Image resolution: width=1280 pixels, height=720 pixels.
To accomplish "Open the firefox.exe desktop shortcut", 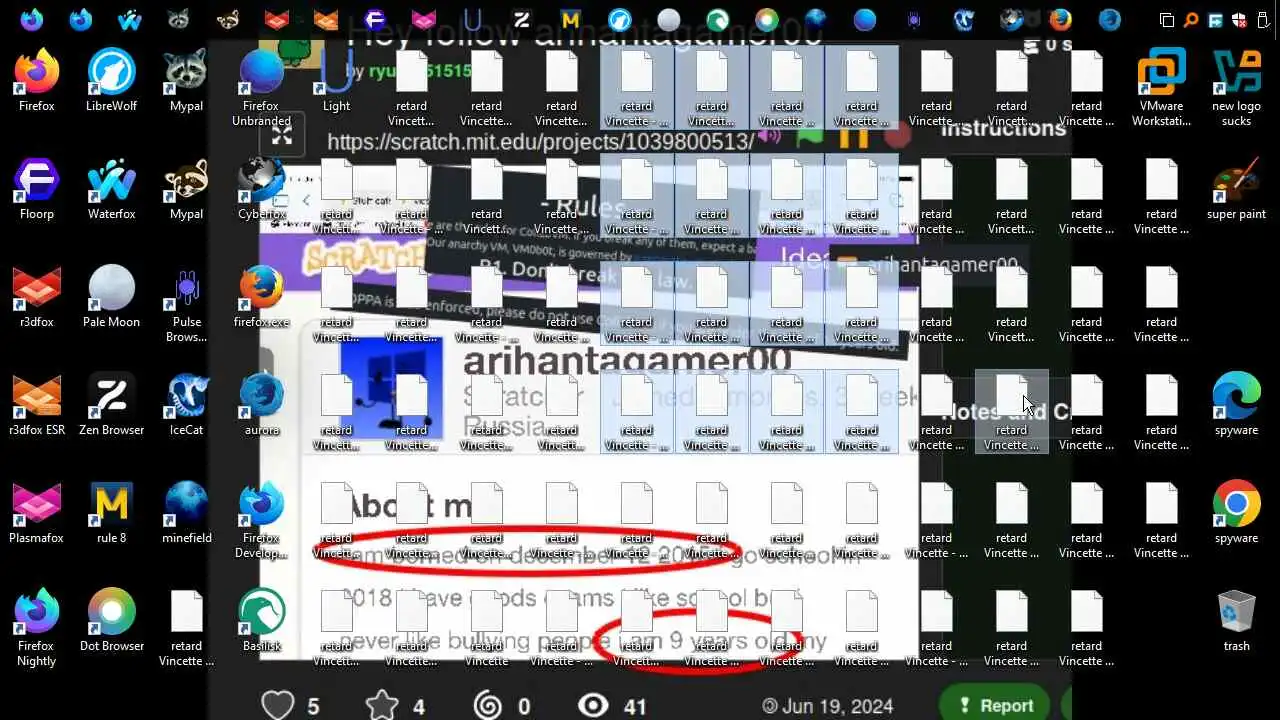I will [x=261, y=296].
